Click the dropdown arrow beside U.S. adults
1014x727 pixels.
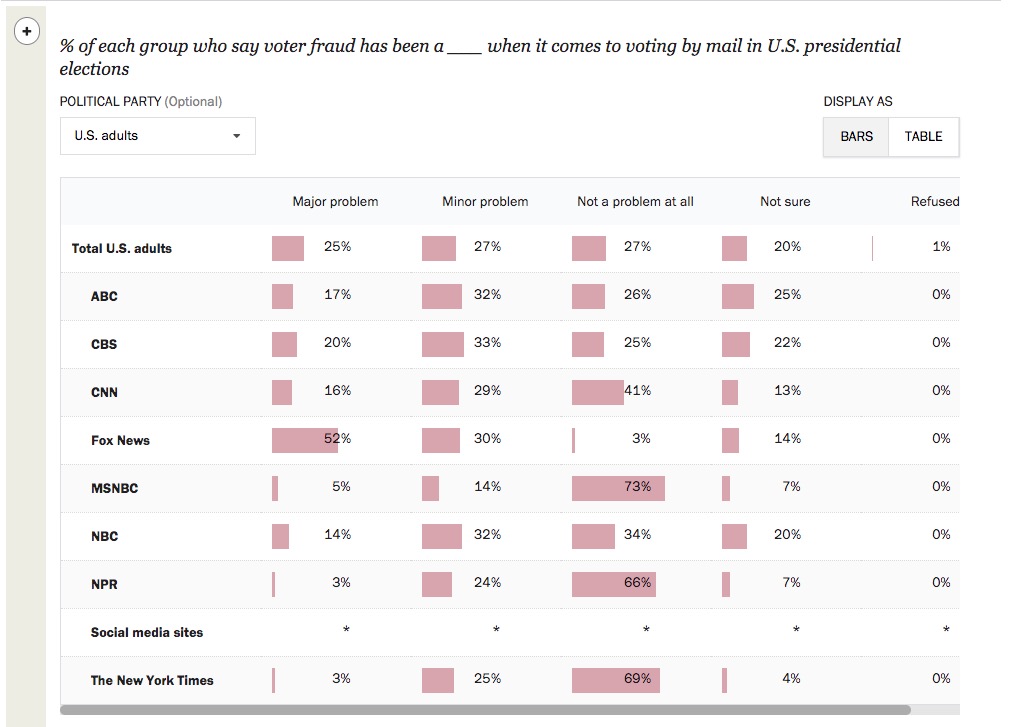pyautogui.click(x=237, y=136)
